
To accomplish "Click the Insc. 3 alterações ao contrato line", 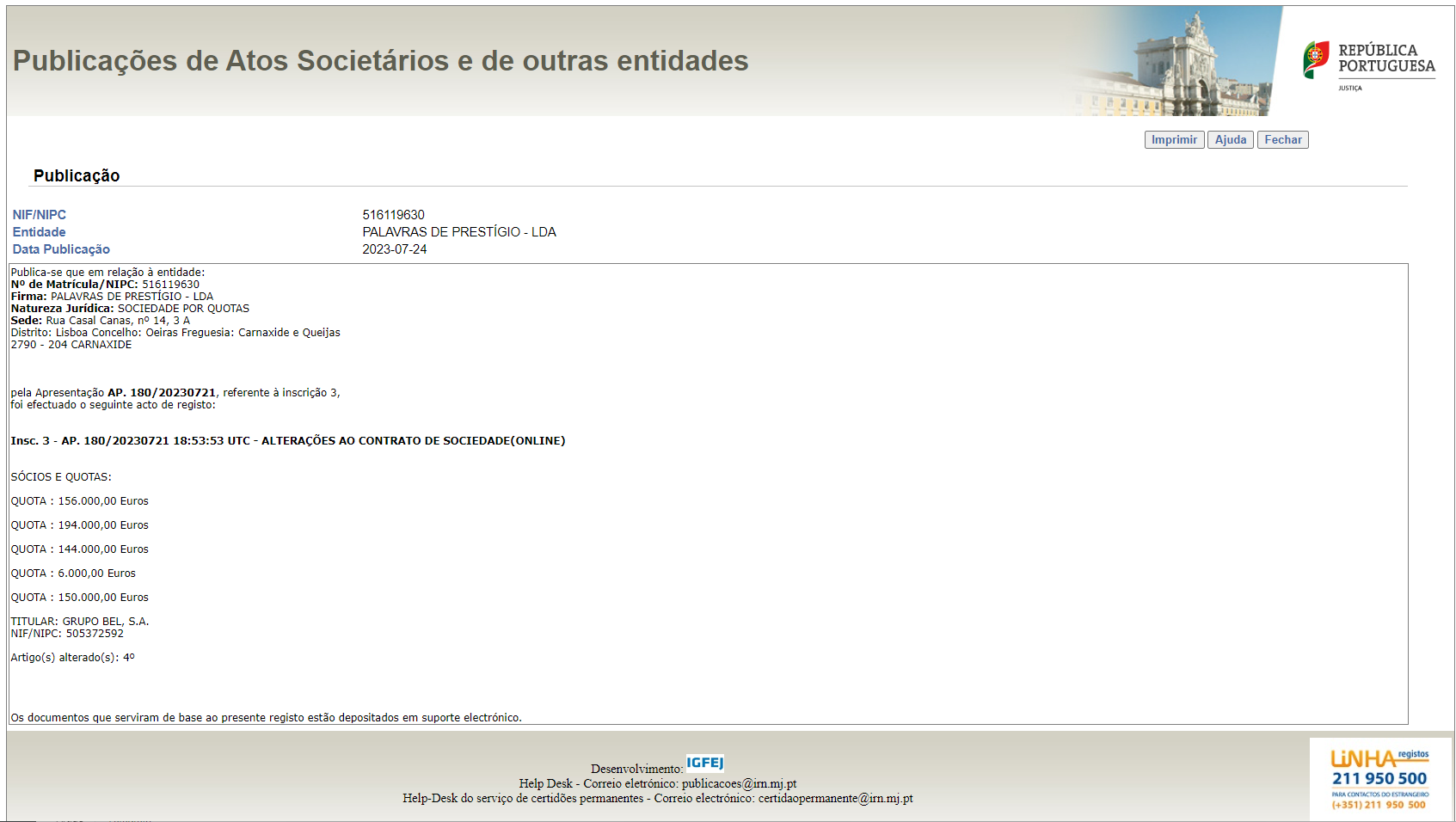I will [x=287, y=441].
